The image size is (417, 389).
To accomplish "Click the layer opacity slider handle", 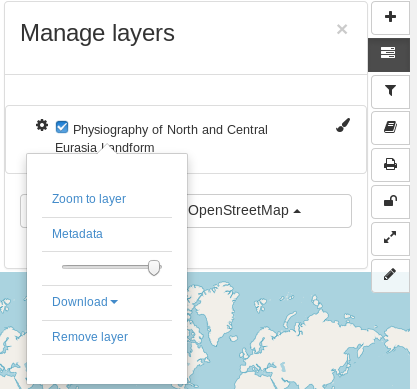I will coord(154,268).
